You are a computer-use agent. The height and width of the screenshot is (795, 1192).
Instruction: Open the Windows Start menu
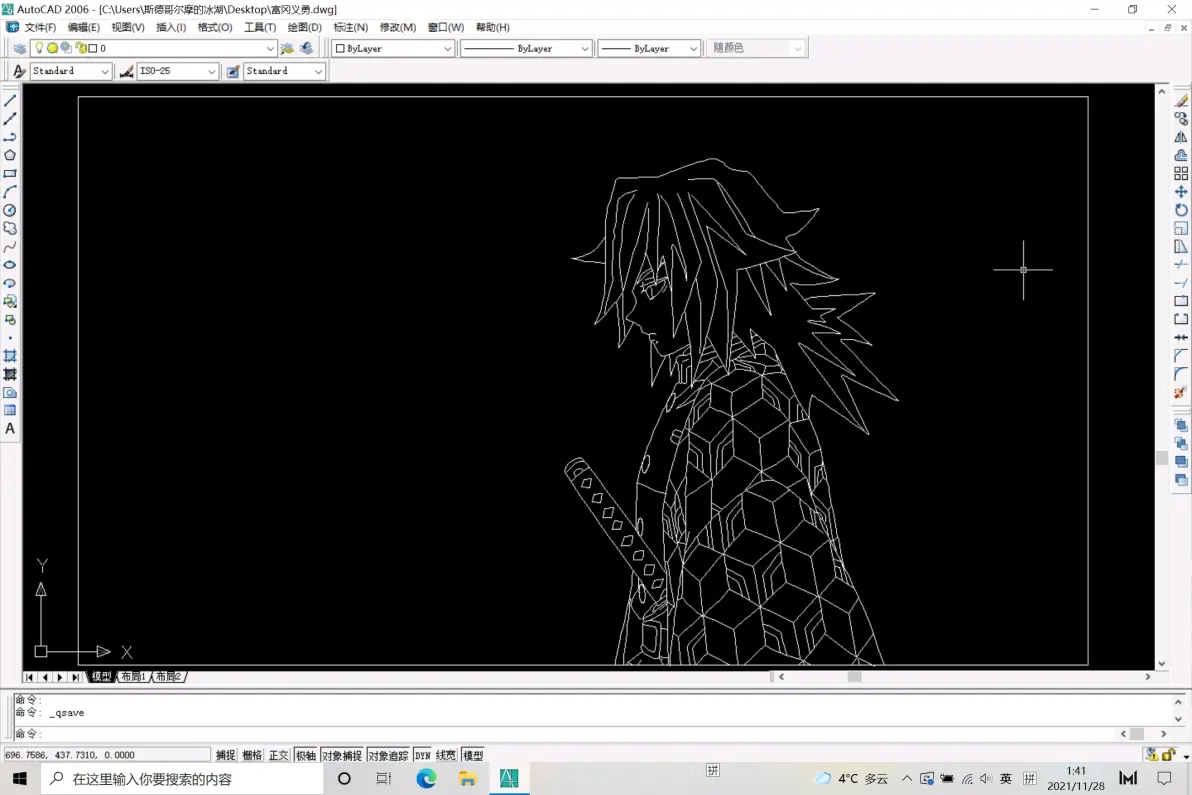point(20,778)
